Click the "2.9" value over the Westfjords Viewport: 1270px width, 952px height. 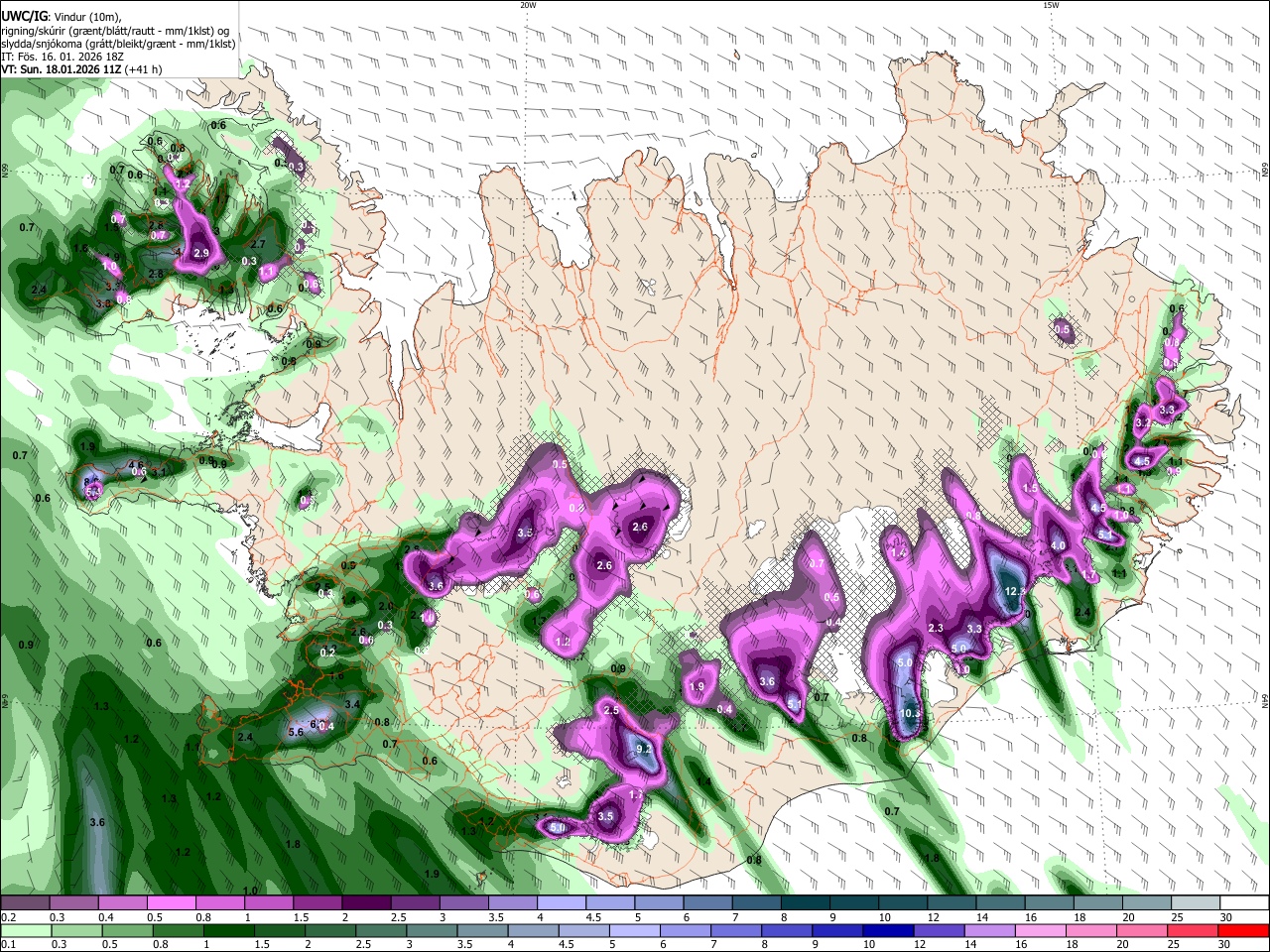click(201, 254)
